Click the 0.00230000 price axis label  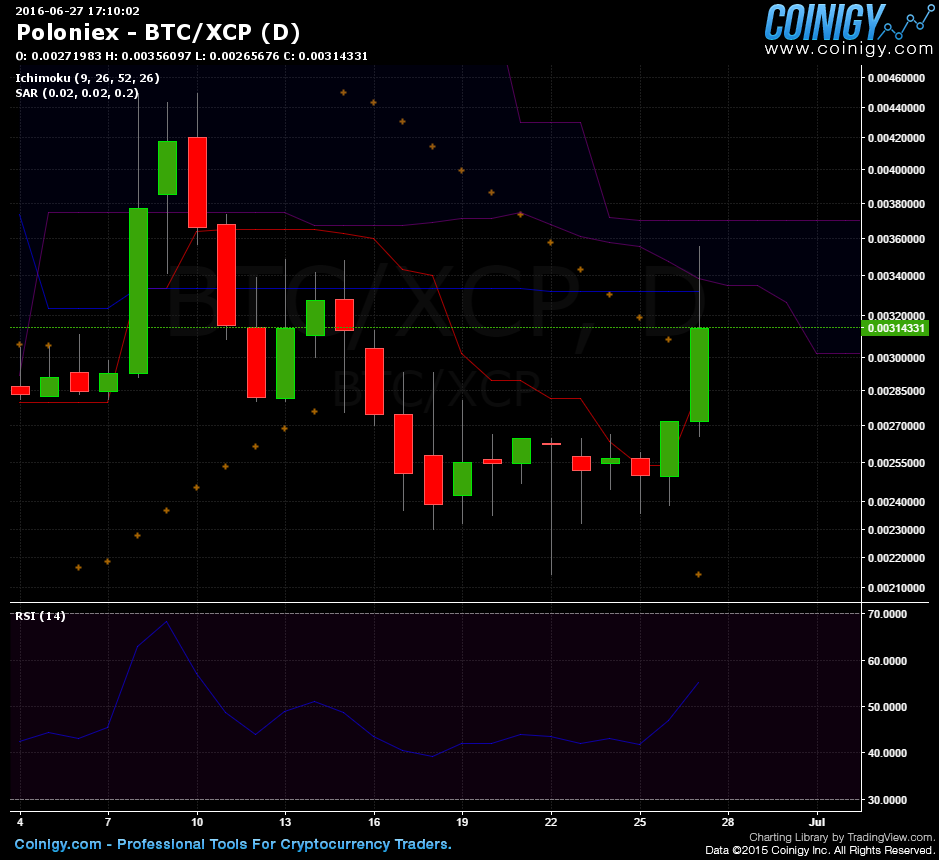(896, 531)
